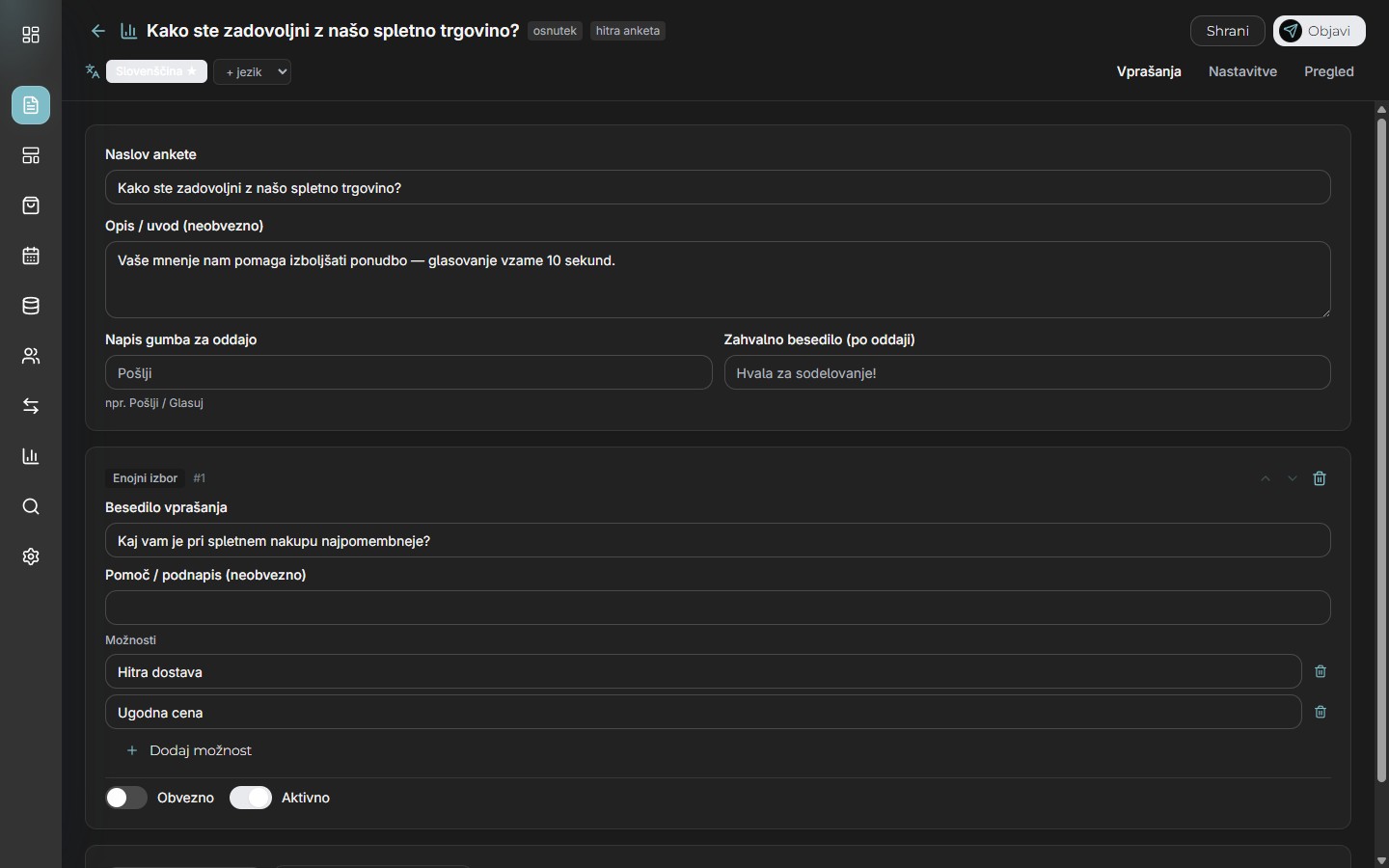Viewport: 1389px width, 868px height.
Task: Toggle the Aktivno switch
Action: click(251, 798)
